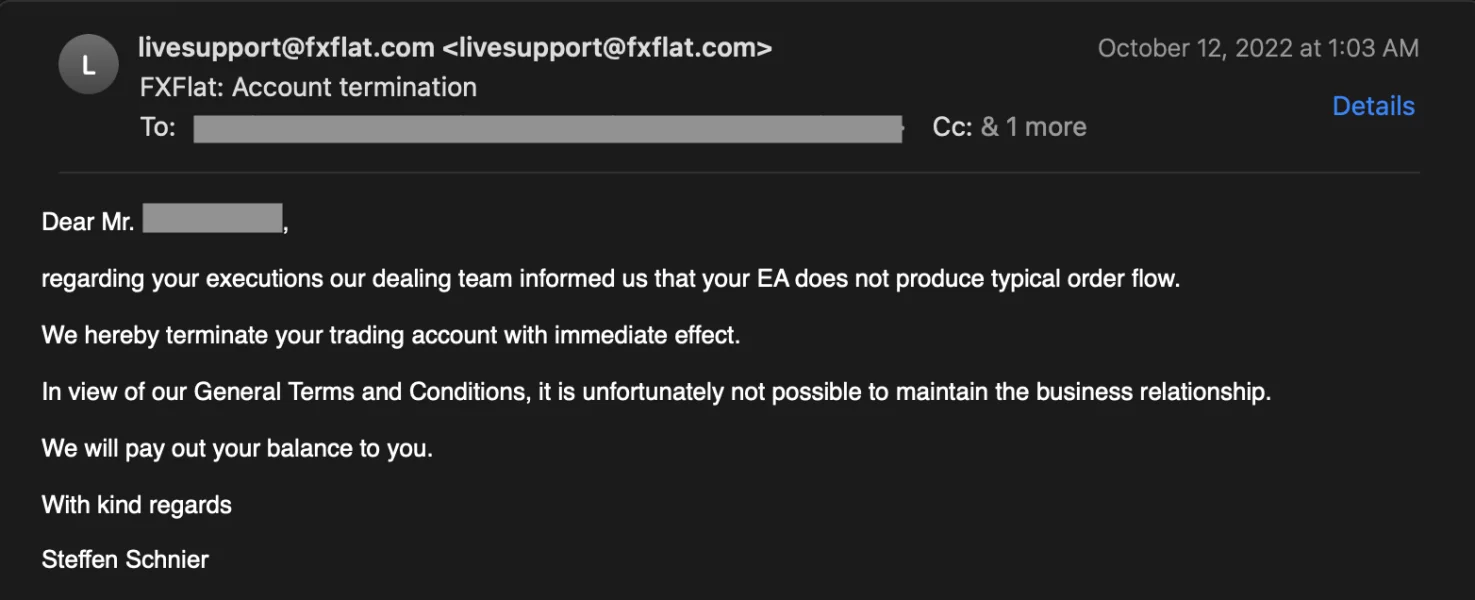
Task: Click the 'With kind regards' closing
Action: 137,505
